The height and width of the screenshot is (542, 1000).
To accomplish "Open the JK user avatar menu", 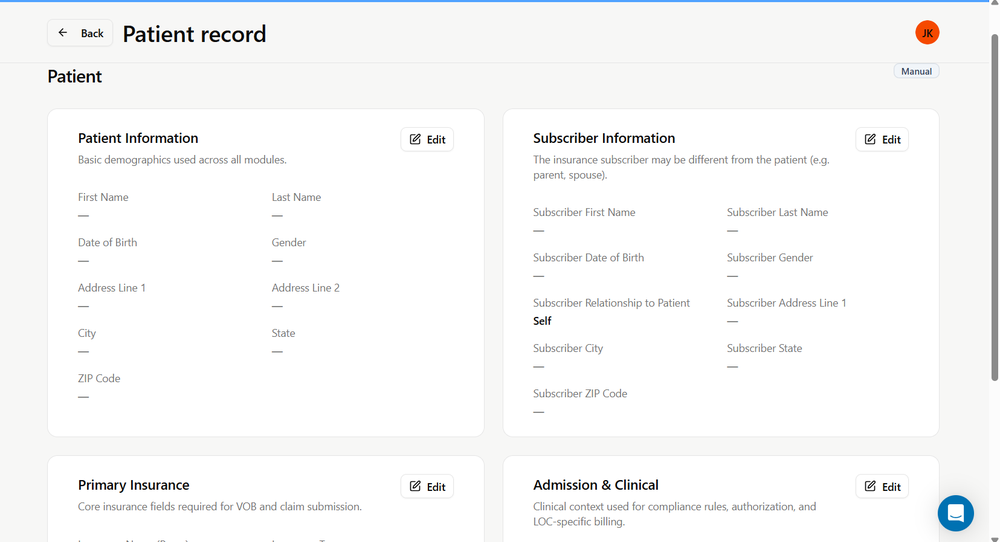I will [x=927, y=33].
